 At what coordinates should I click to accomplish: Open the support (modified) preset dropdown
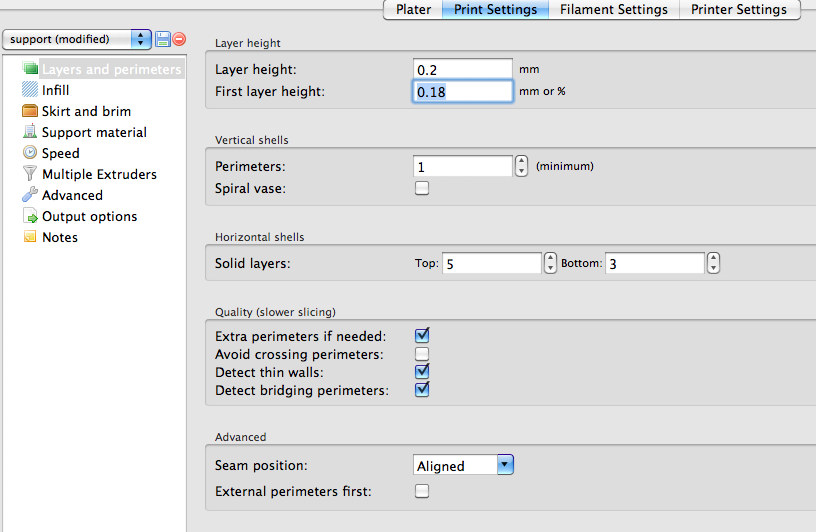click(x=76, y=39)
